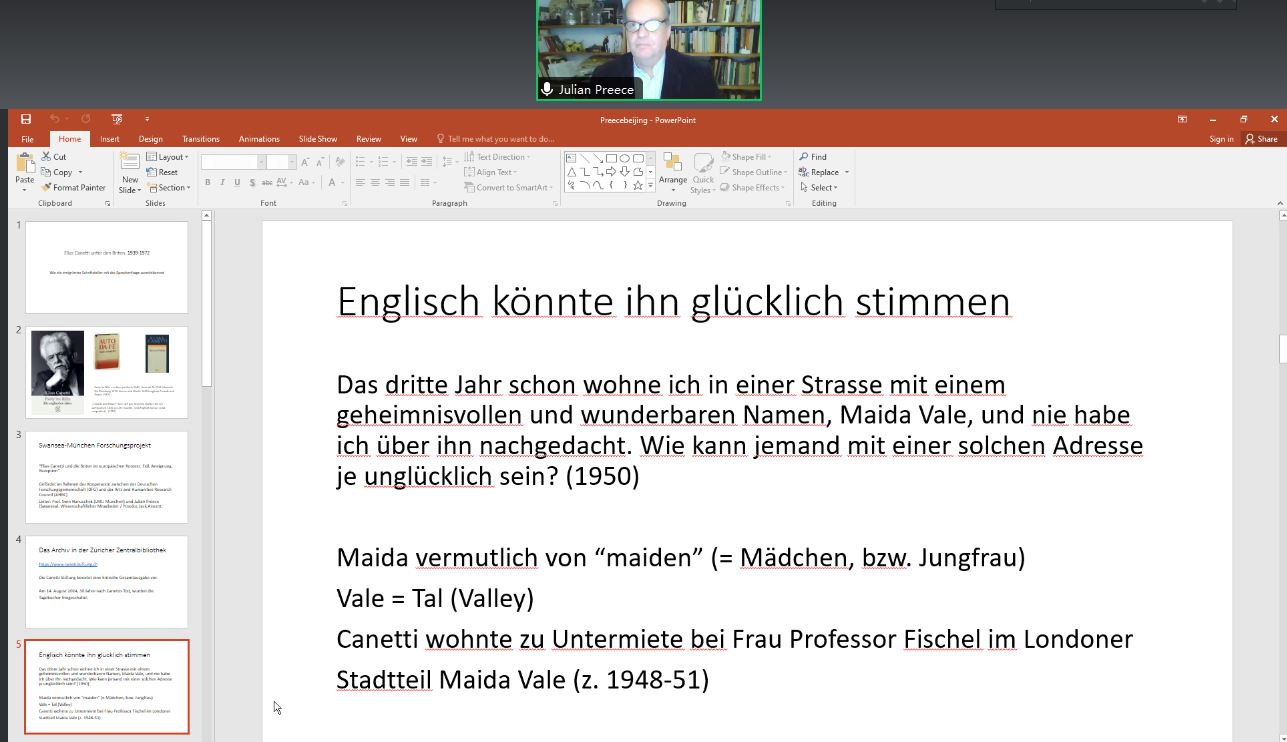The height and width of the screenshot is (742, 1287).
Task: Click the Sign in link
Action: pyautogui.click(x=1221, y=139)
